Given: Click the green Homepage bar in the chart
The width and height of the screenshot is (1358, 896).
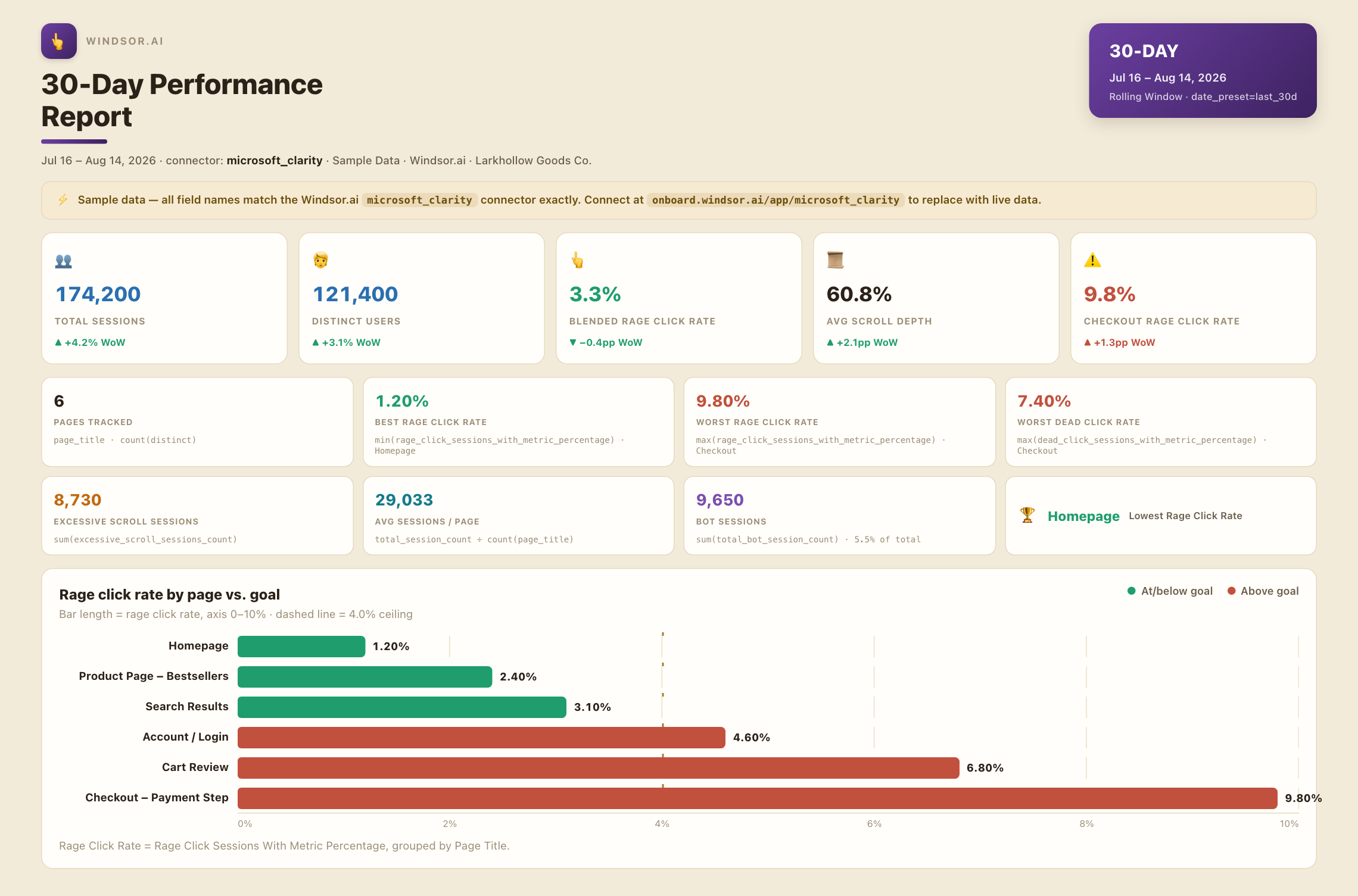Looking at the screenshot, I should pyautogui.click(x=301, y=647).
